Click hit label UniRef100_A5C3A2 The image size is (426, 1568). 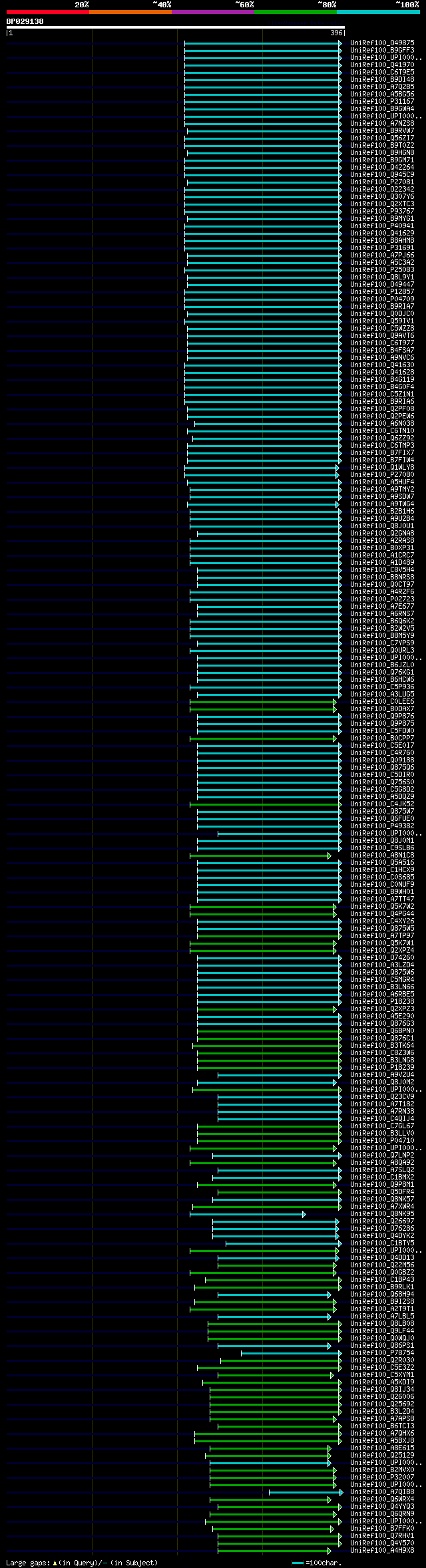382,262
